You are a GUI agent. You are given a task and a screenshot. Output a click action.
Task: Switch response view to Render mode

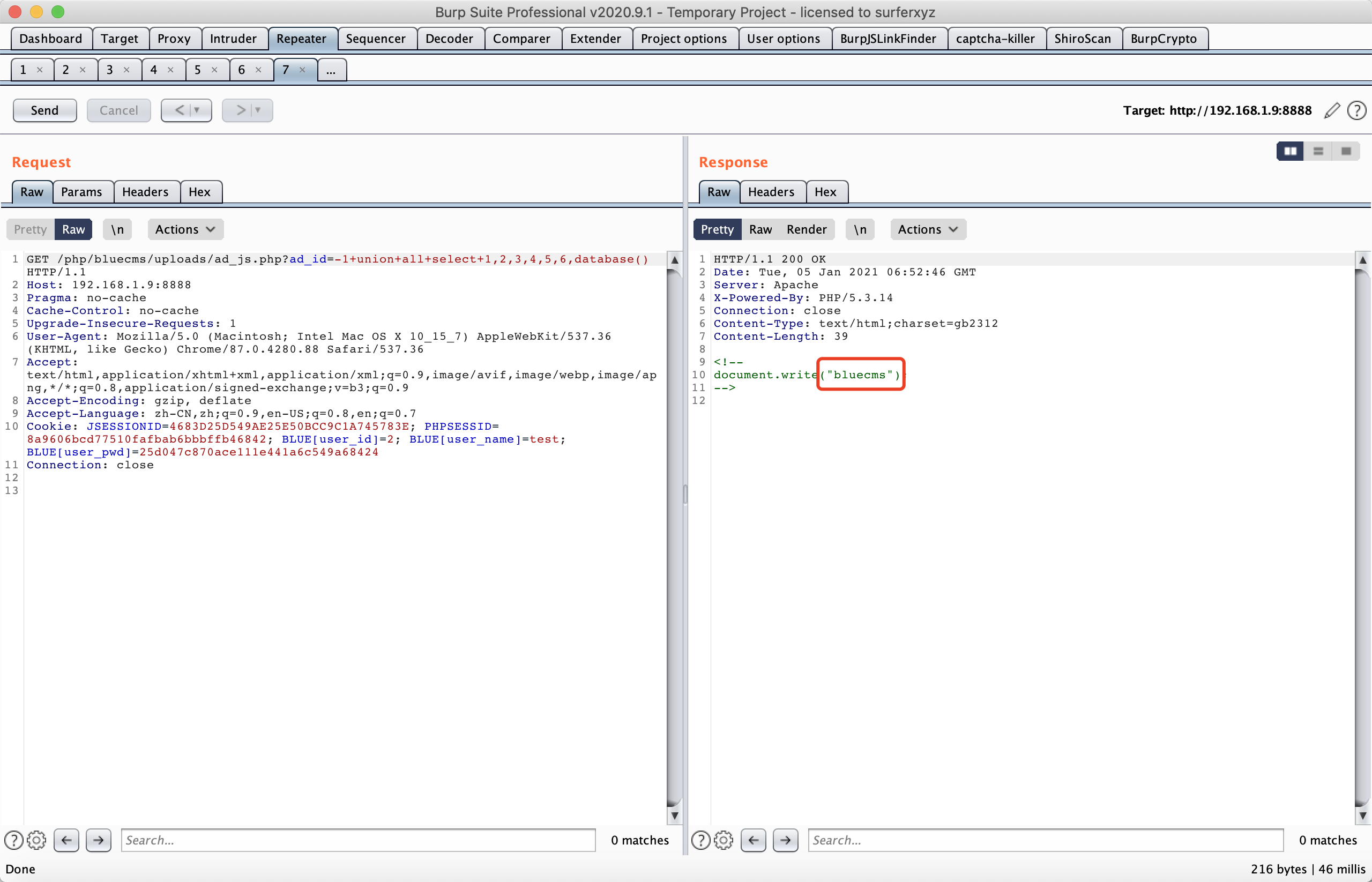[x=806, y=229]
